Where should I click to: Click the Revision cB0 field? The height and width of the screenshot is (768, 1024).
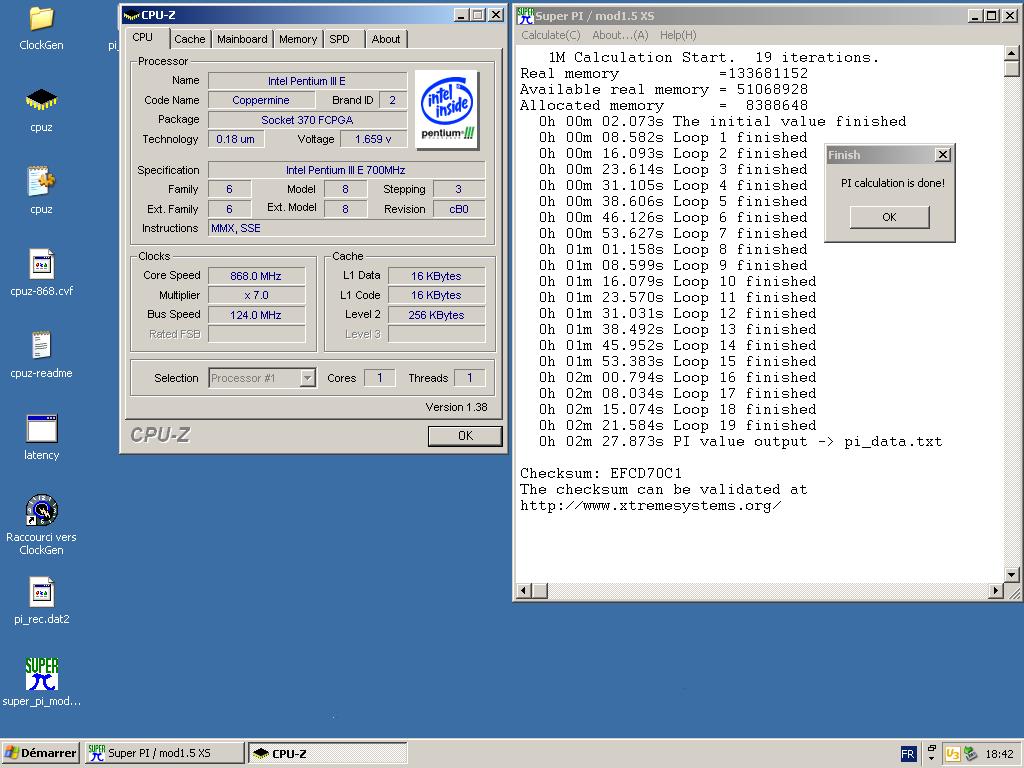point(459,209)
